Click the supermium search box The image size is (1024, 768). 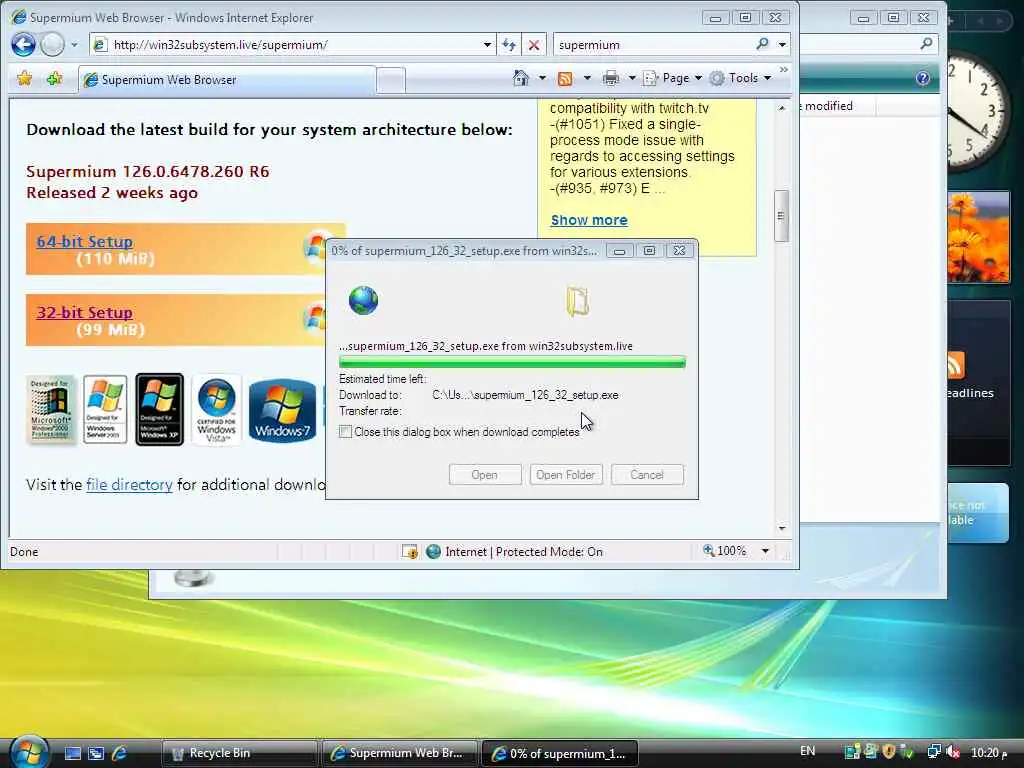[653, 44]
